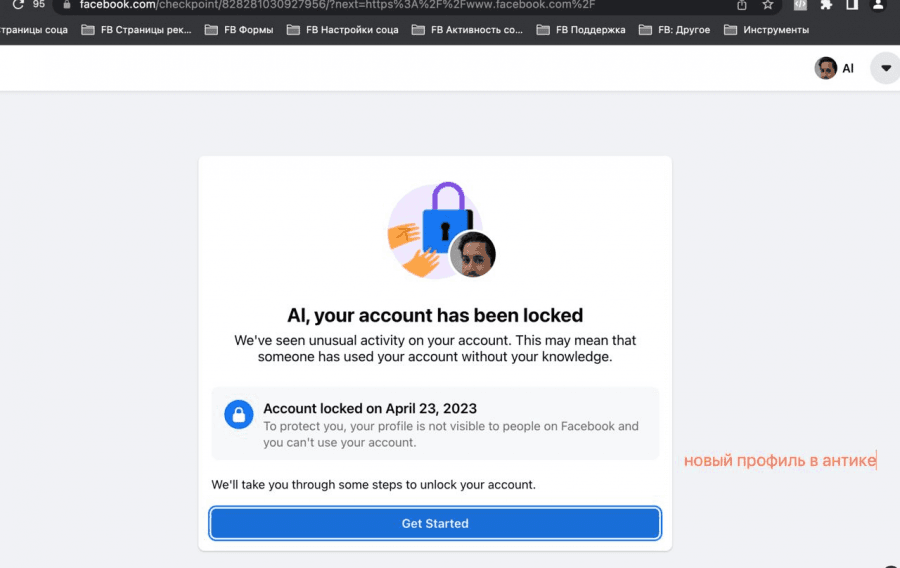Open the FB Настройки соца bookmark folder
The image size is (900, 568).
tap(342, 30)
